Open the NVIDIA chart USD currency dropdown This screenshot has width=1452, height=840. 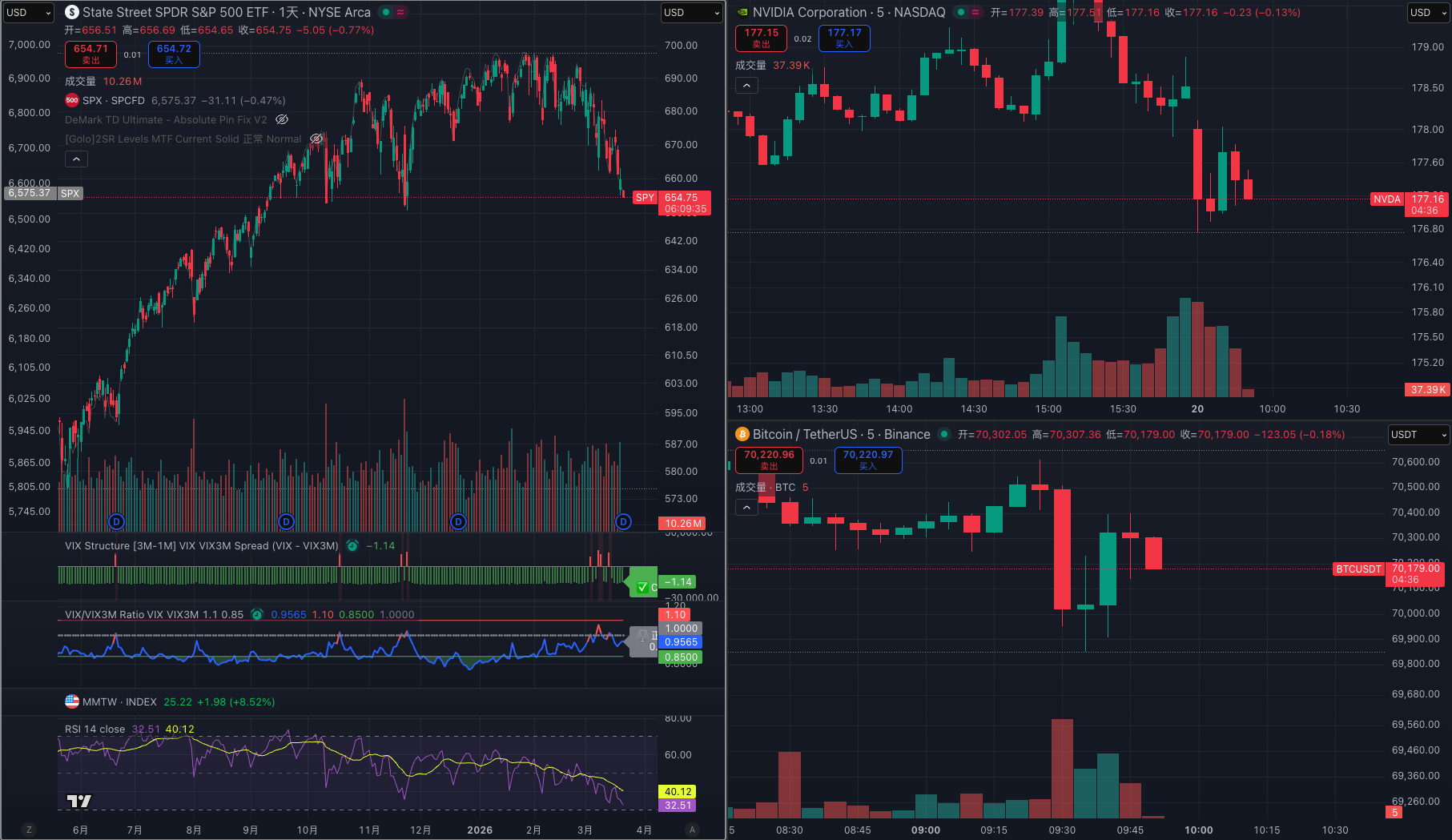[1429, 13]
